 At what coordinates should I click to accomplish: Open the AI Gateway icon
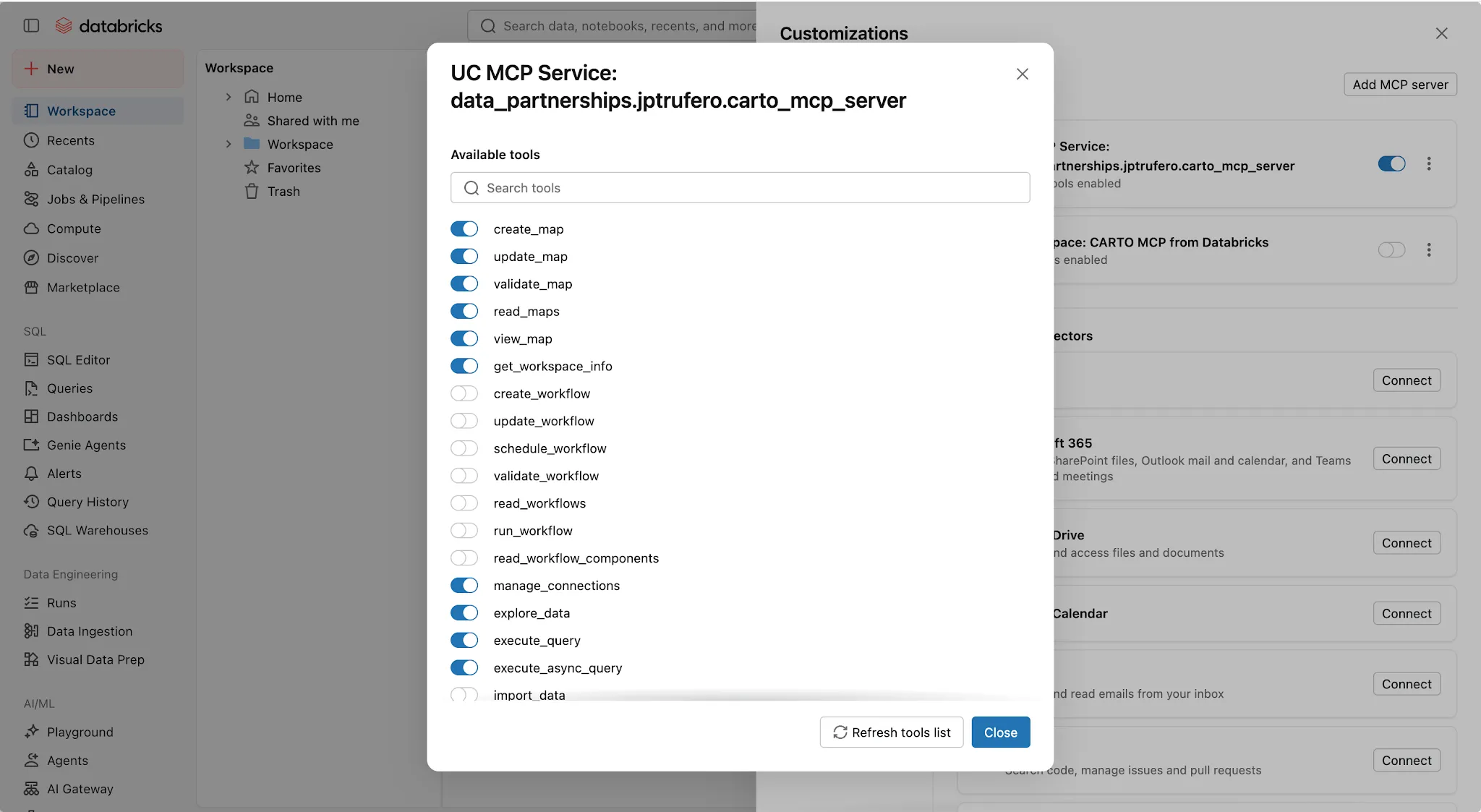click(31, 789)
